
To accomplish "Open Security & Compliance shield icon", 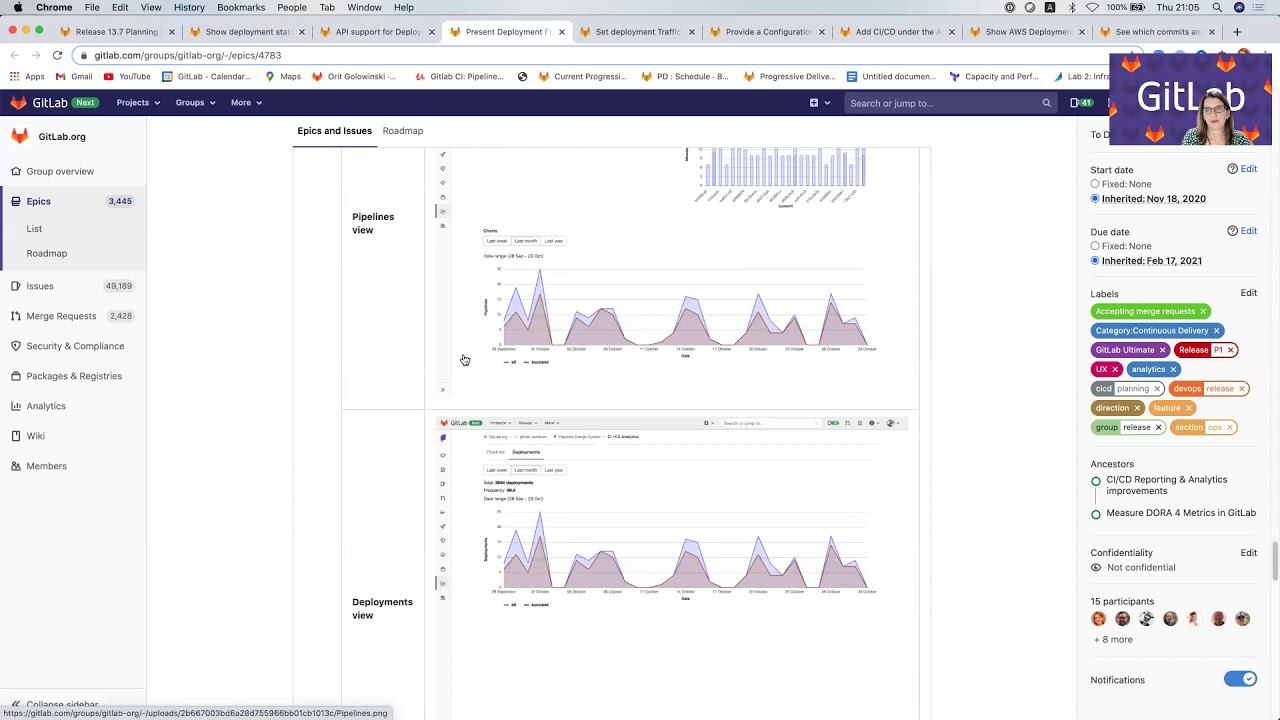I will pyautogui.click(x=16, y=346).
